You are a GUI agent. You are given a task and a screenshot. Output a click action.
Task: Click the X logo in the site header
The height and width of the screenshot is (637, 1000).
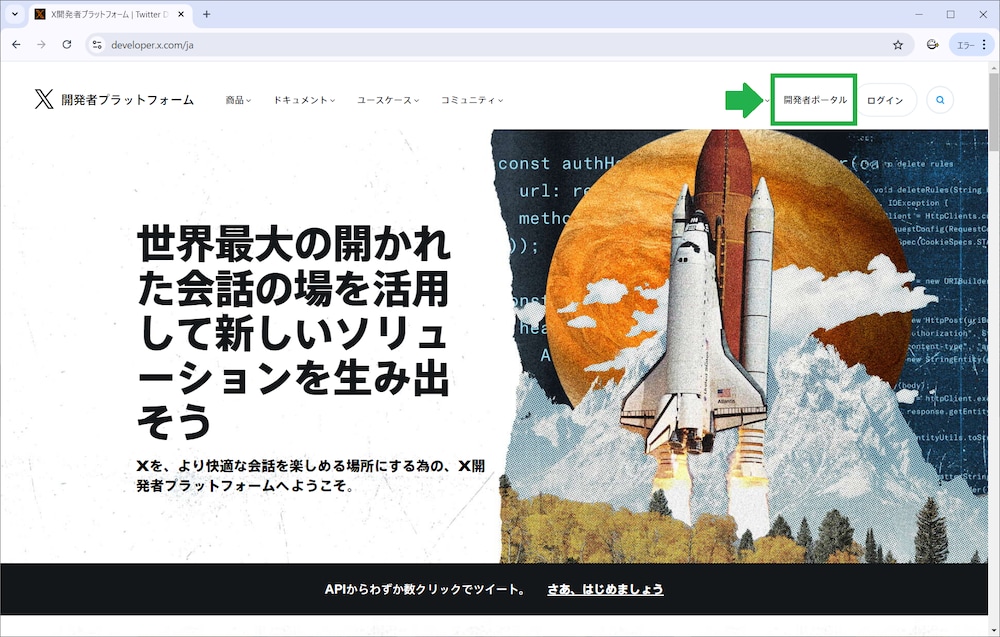click(44, 99)
